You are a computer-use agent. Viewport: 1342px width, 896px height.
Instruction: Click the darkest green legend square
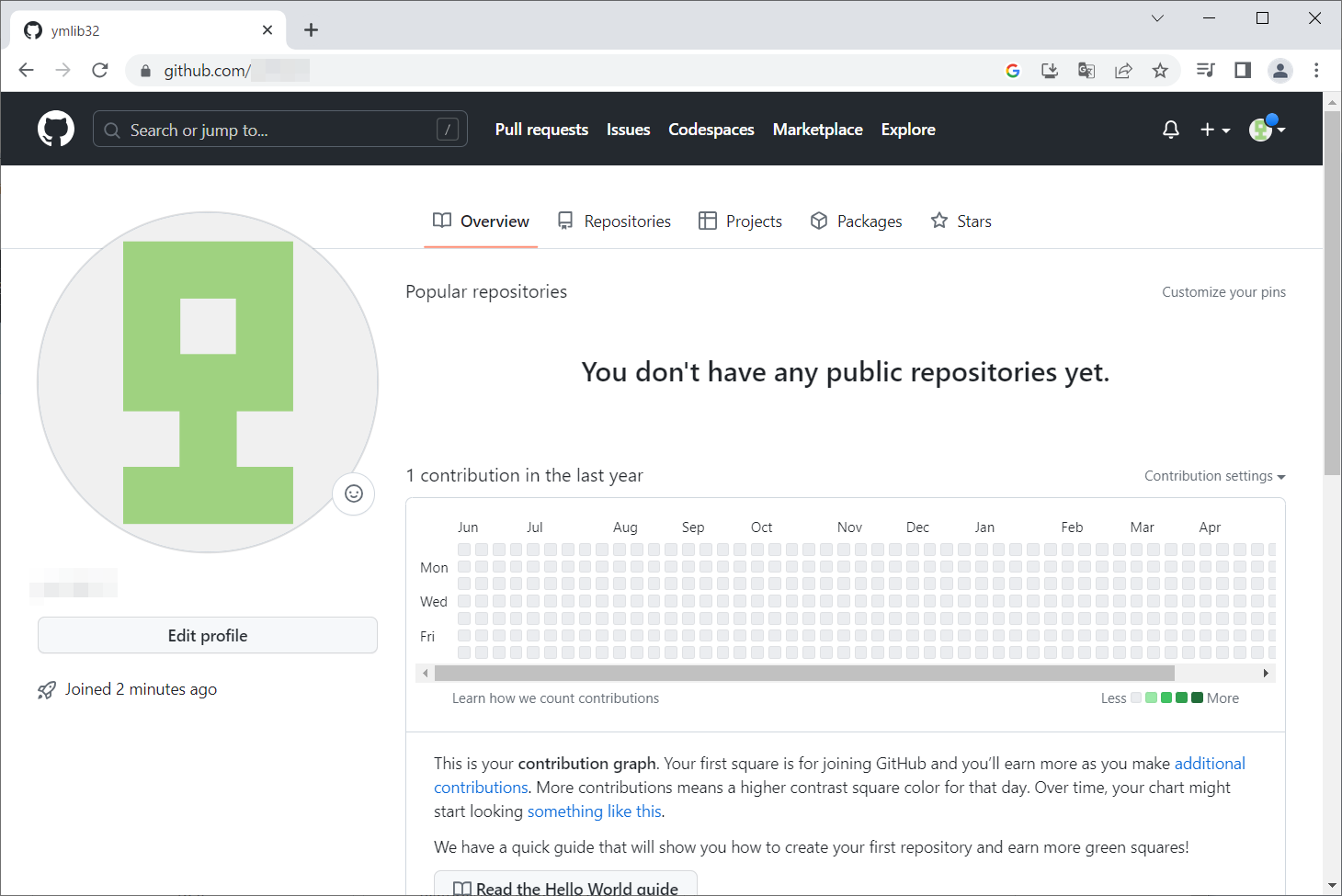pos(1197,698)
